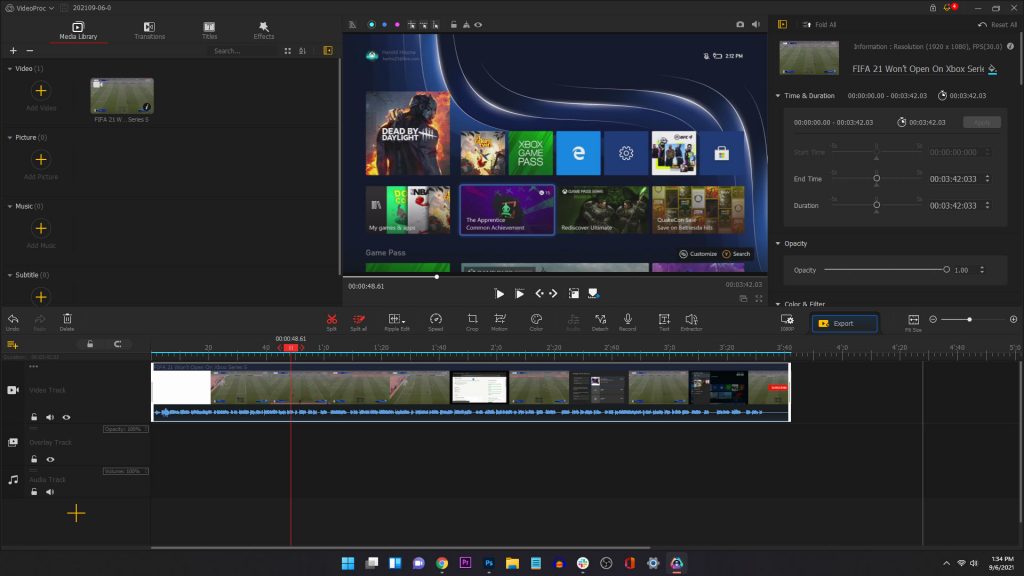Open the audio Extractor tool
The width and height of the screenshot is (1024, 576).
[x=691, y=321]
